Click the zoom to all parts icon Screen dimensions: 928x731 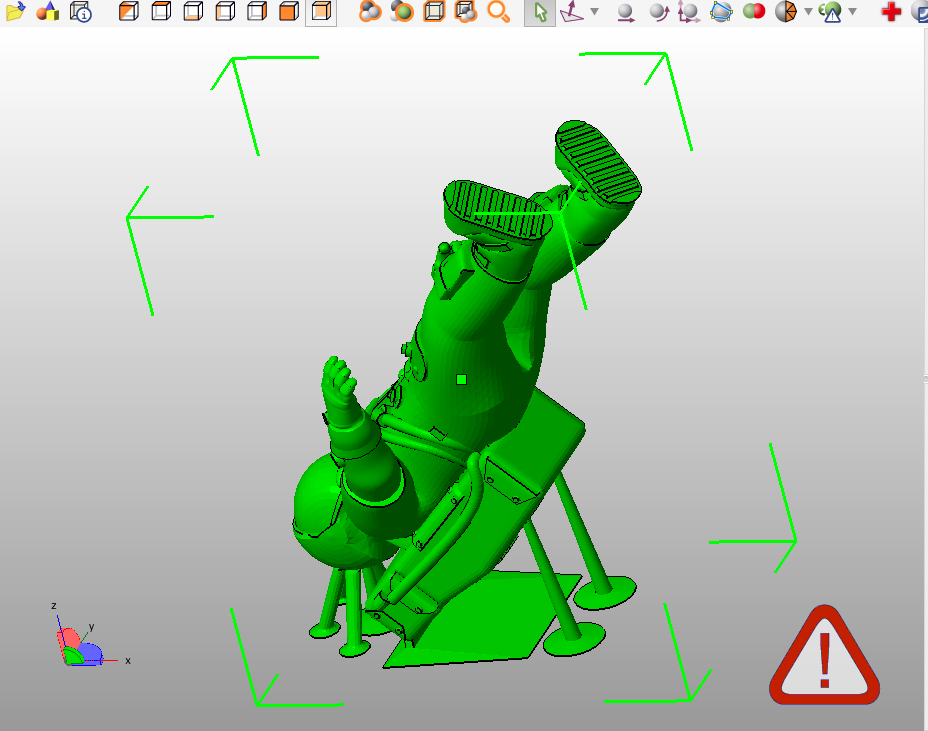(370, 11)
